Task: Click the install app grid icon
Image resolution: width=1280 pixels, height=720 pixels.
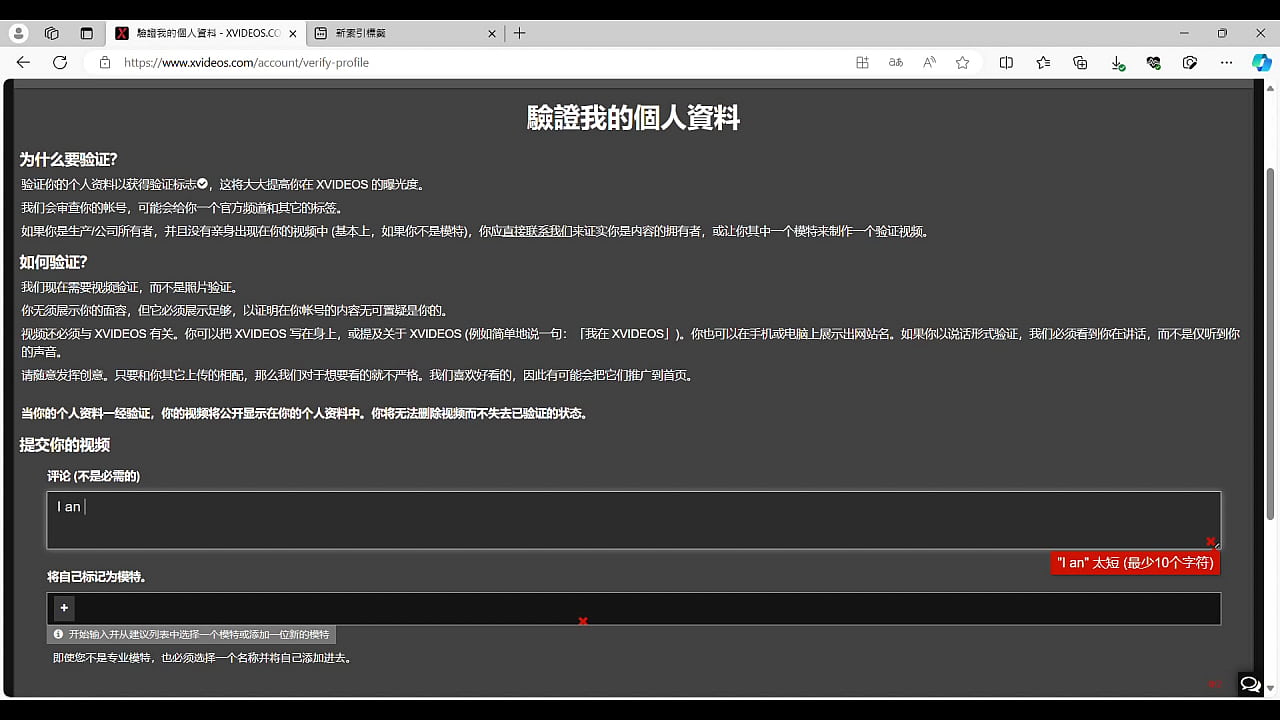Action: point(862,62)
